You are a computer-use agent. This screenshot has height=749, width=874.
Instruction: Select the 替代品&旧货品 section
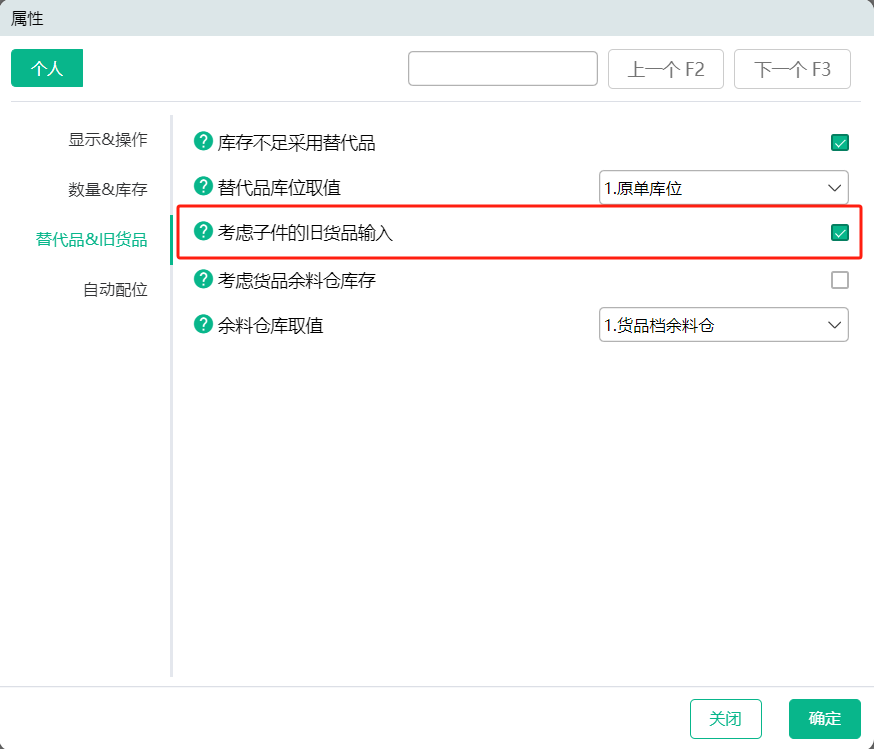click(x=91, y=240)
